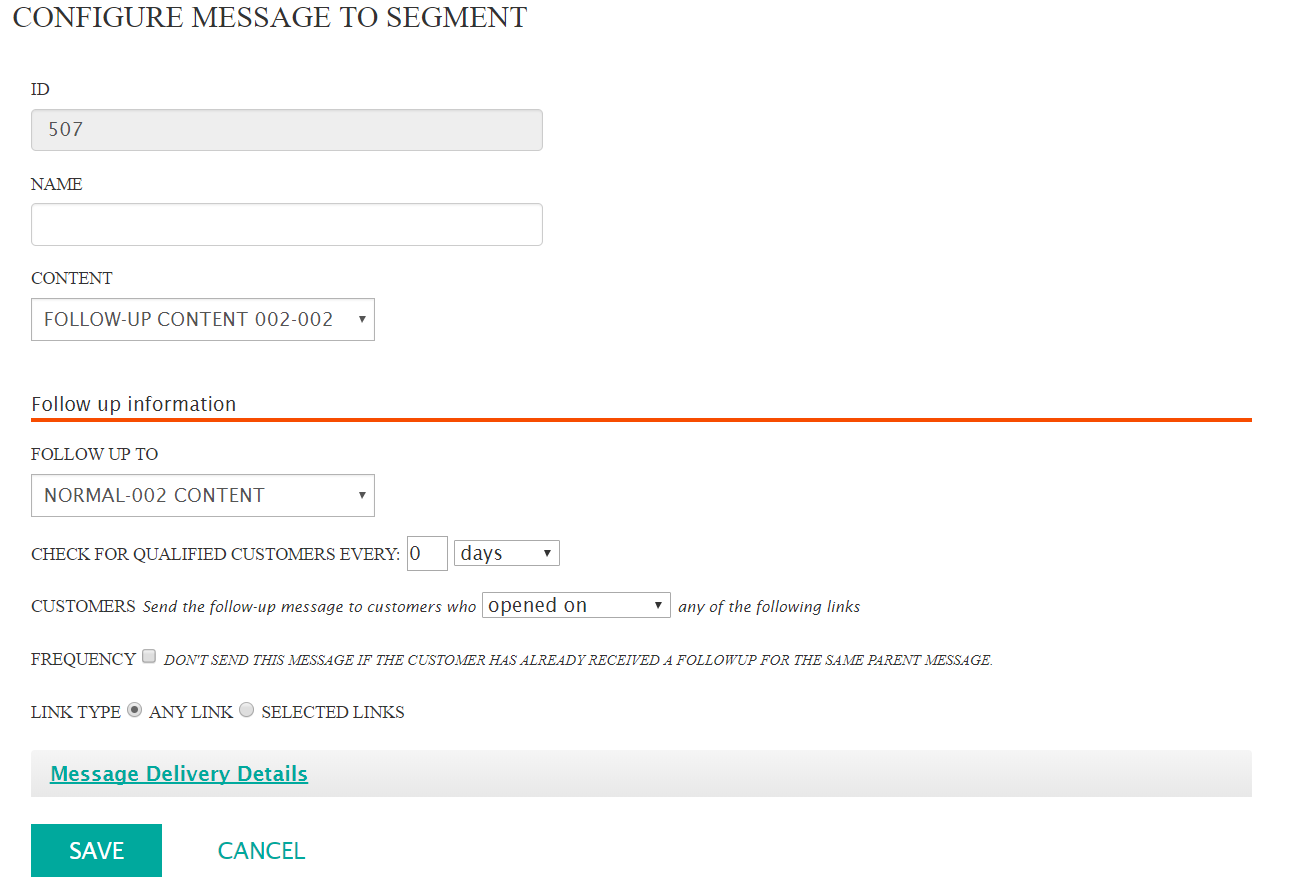Screen dimensions: 1309x893
Task: Select the ANY LINK radio button
Action: tap(135, 710)
